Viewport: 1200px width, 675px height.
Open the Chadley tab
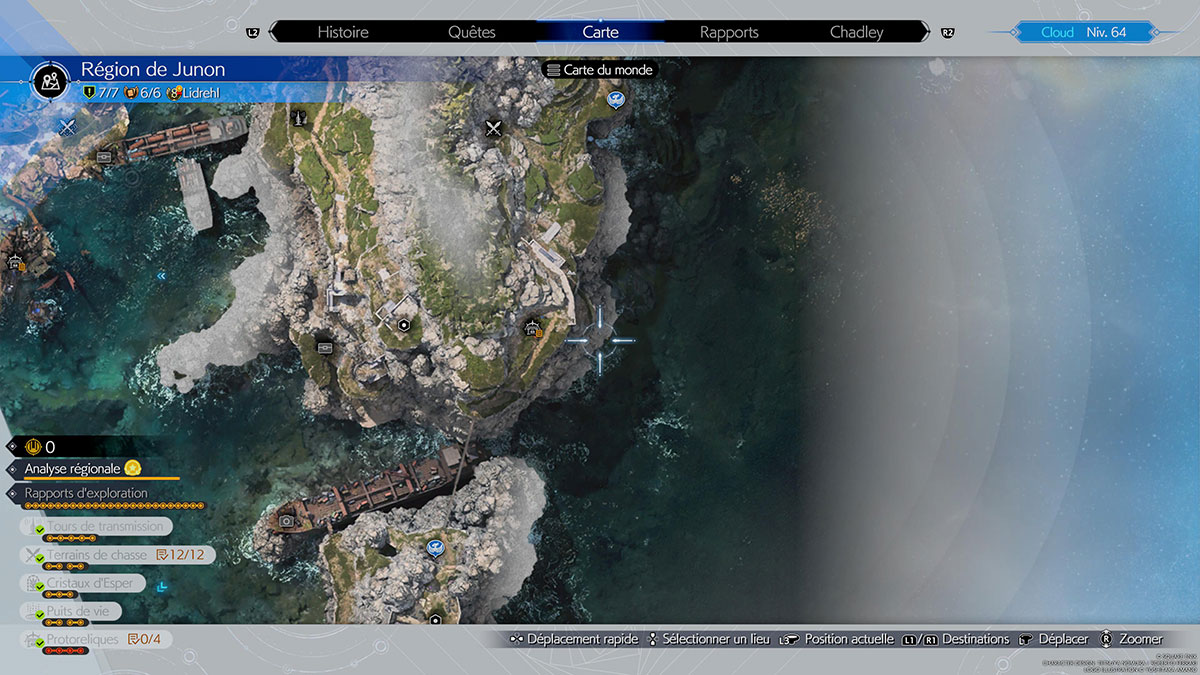(x=856, y=32)
